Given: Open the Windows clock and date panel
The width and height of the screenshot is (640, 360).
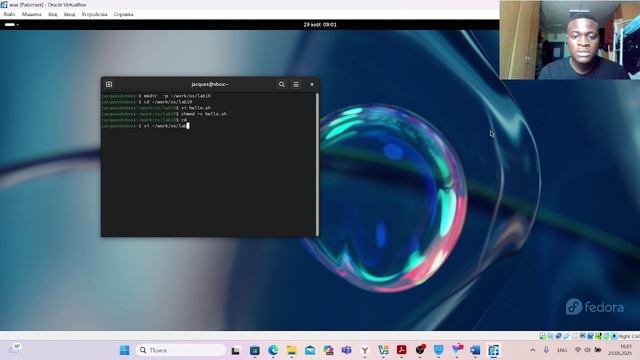Looking at the screenshot, I should click(x=620, y=350).
